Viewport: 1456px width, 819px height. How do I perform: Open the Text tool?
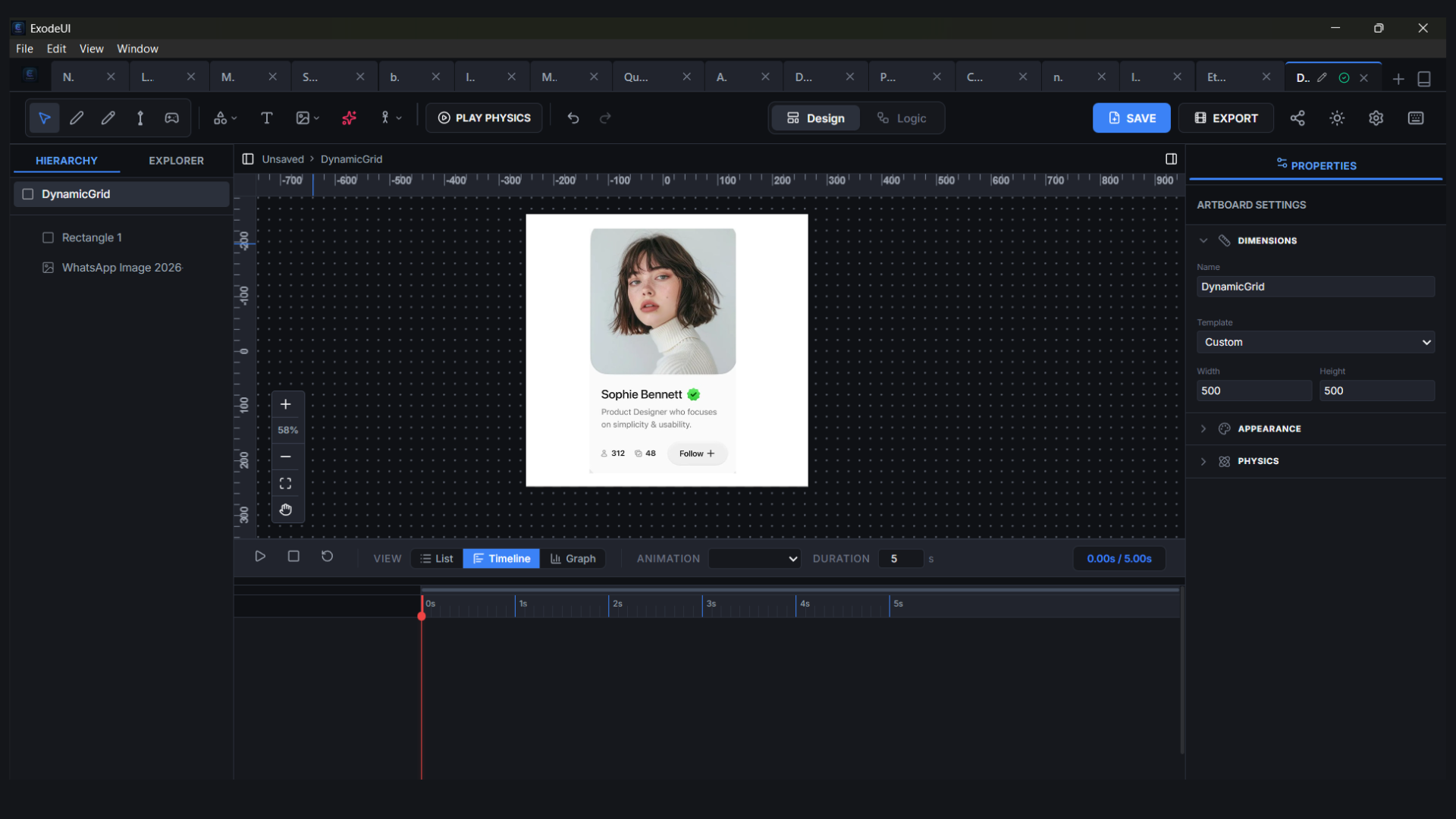[266, 118]
